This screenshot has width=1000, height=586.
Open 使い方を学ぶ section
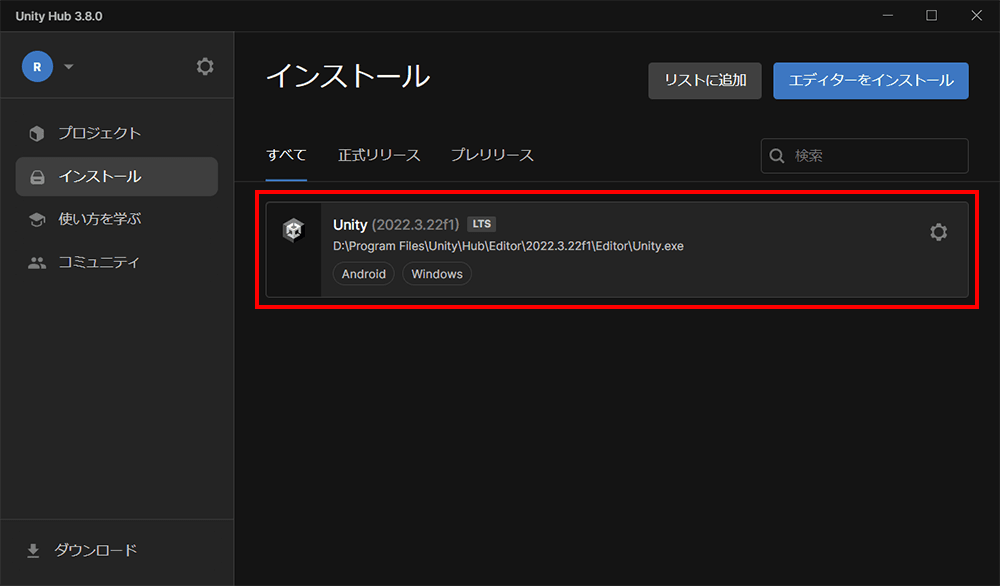click(117, 219)
